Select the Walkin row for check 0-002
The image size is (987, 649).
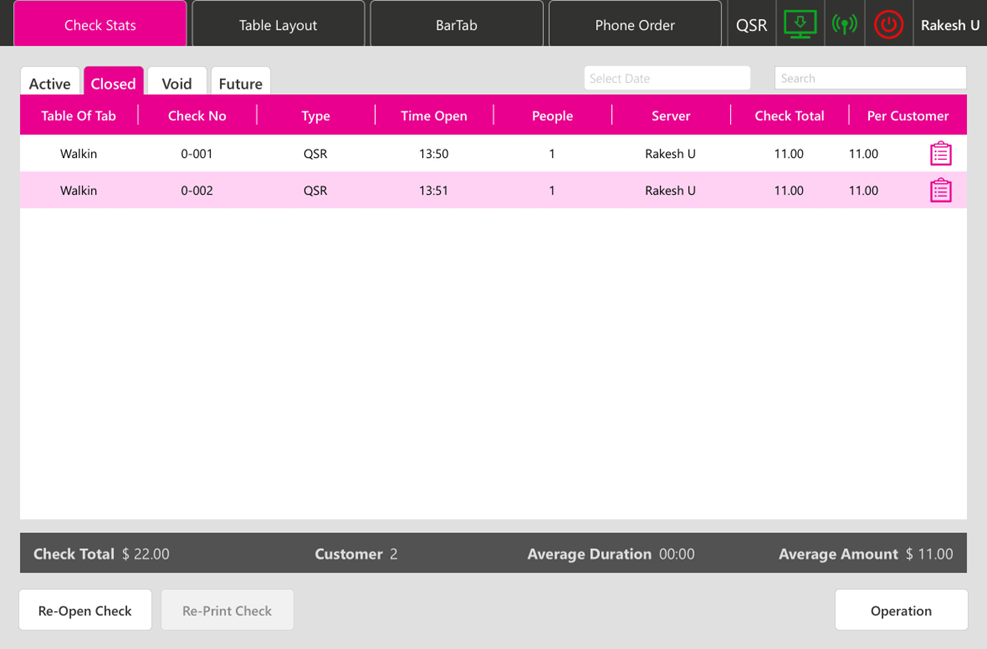(79, 190)
